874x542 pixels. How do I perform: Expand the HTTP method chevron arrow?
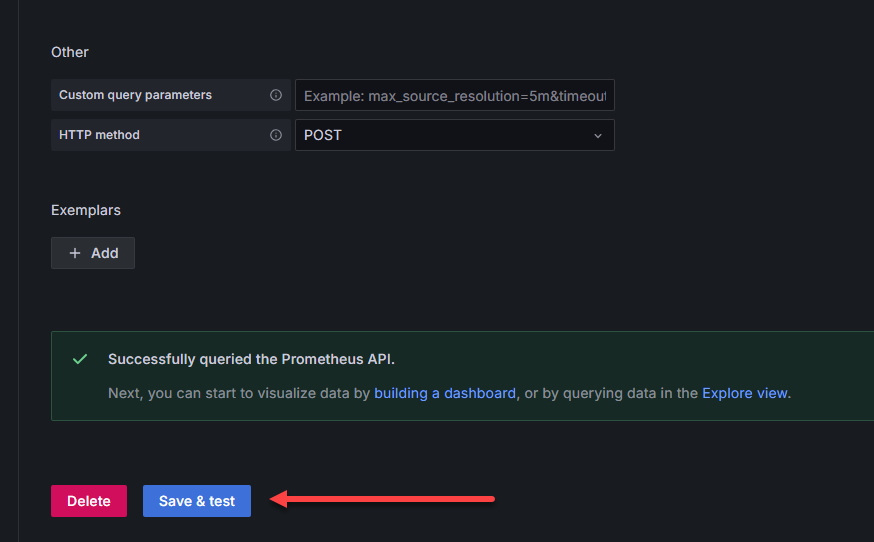point(598,135)
